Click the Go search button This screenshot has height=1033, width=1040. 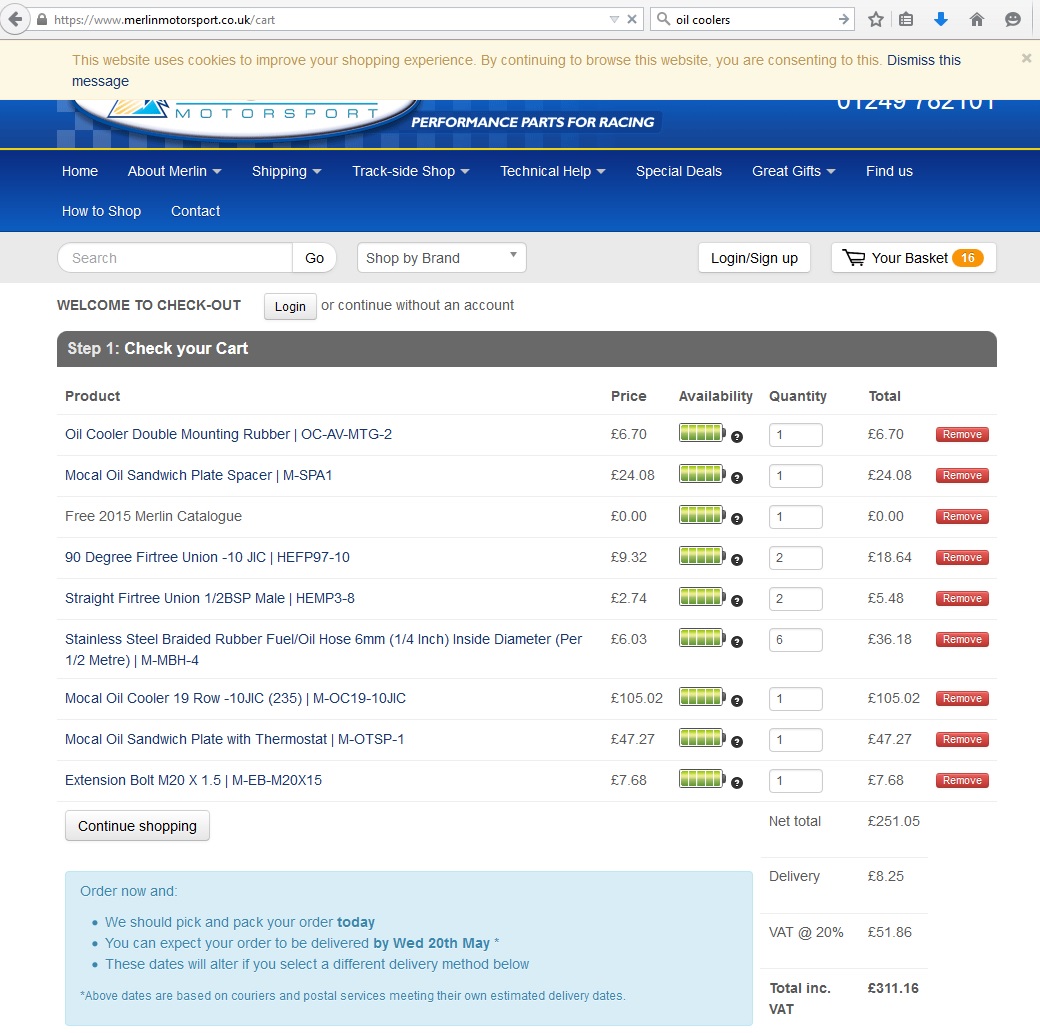point(314,258)
